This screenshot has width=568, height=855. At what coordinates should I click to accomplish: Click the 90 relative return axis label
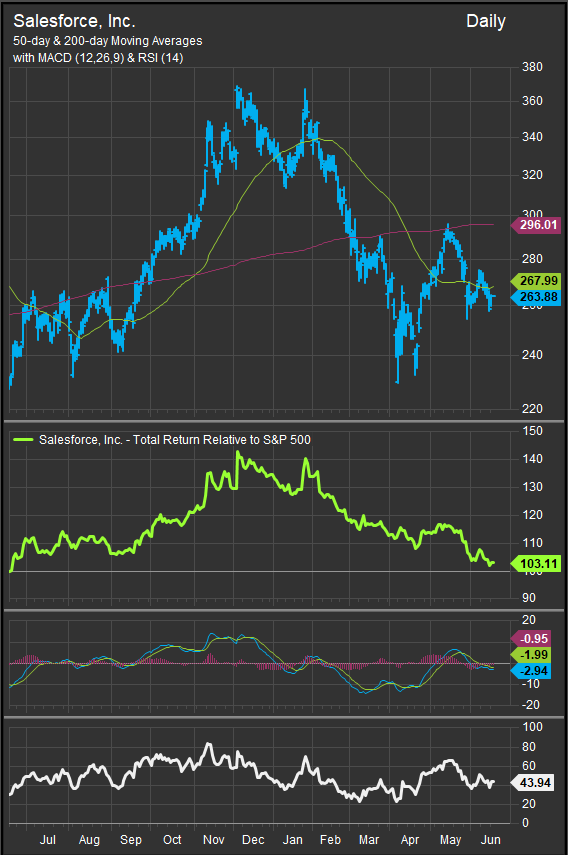529,598
